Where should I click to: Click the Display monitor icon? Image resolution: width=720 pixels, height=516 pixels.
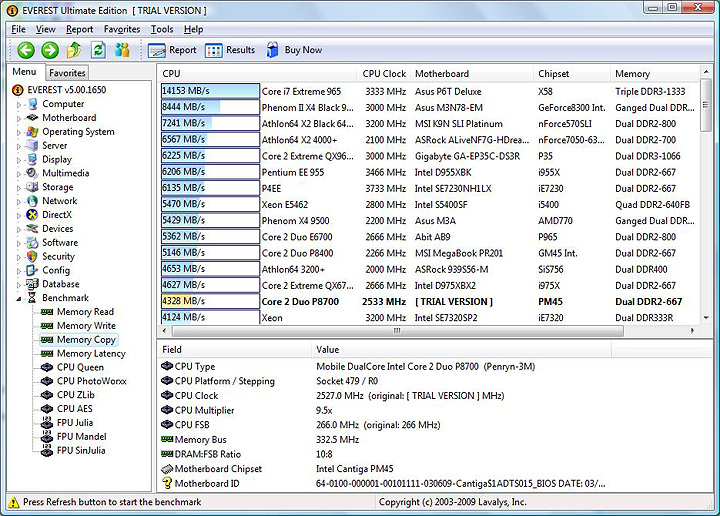point(32,159)
